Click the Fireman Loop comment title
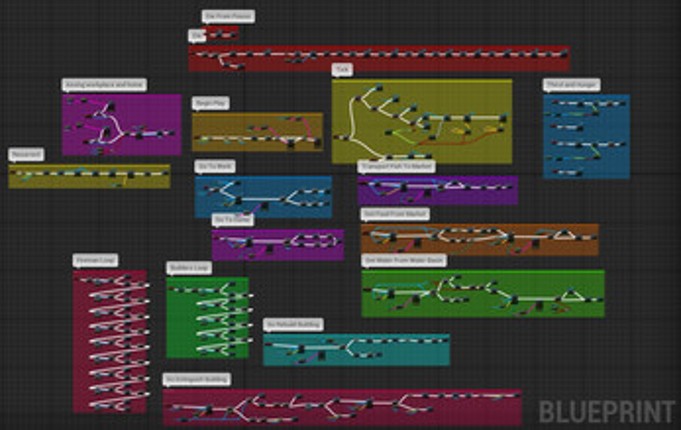The height and width of the screenshot is (430, 681). (96, 260)
